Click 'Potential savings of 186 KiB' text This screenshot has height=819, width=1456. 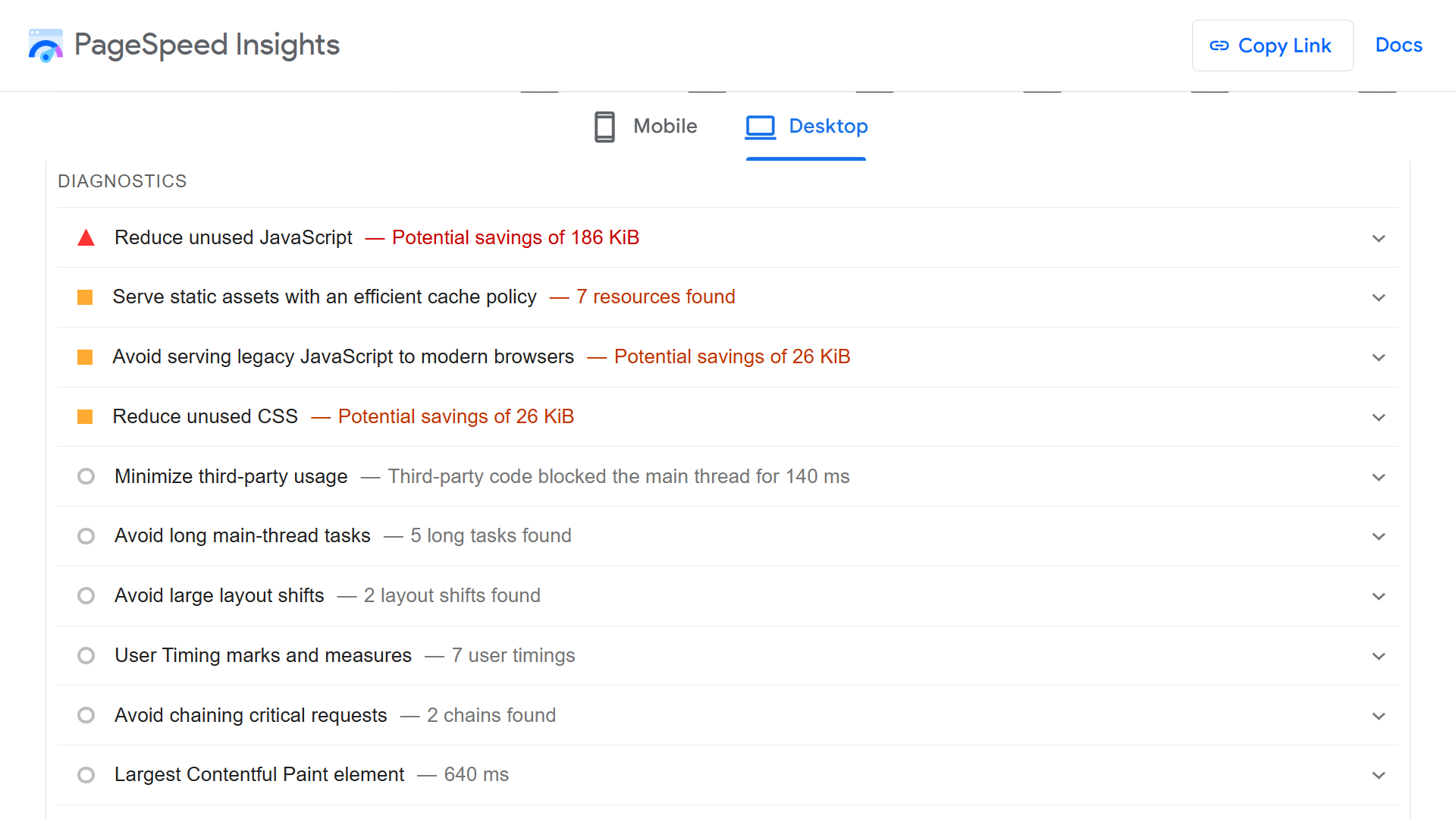point(516,238)
